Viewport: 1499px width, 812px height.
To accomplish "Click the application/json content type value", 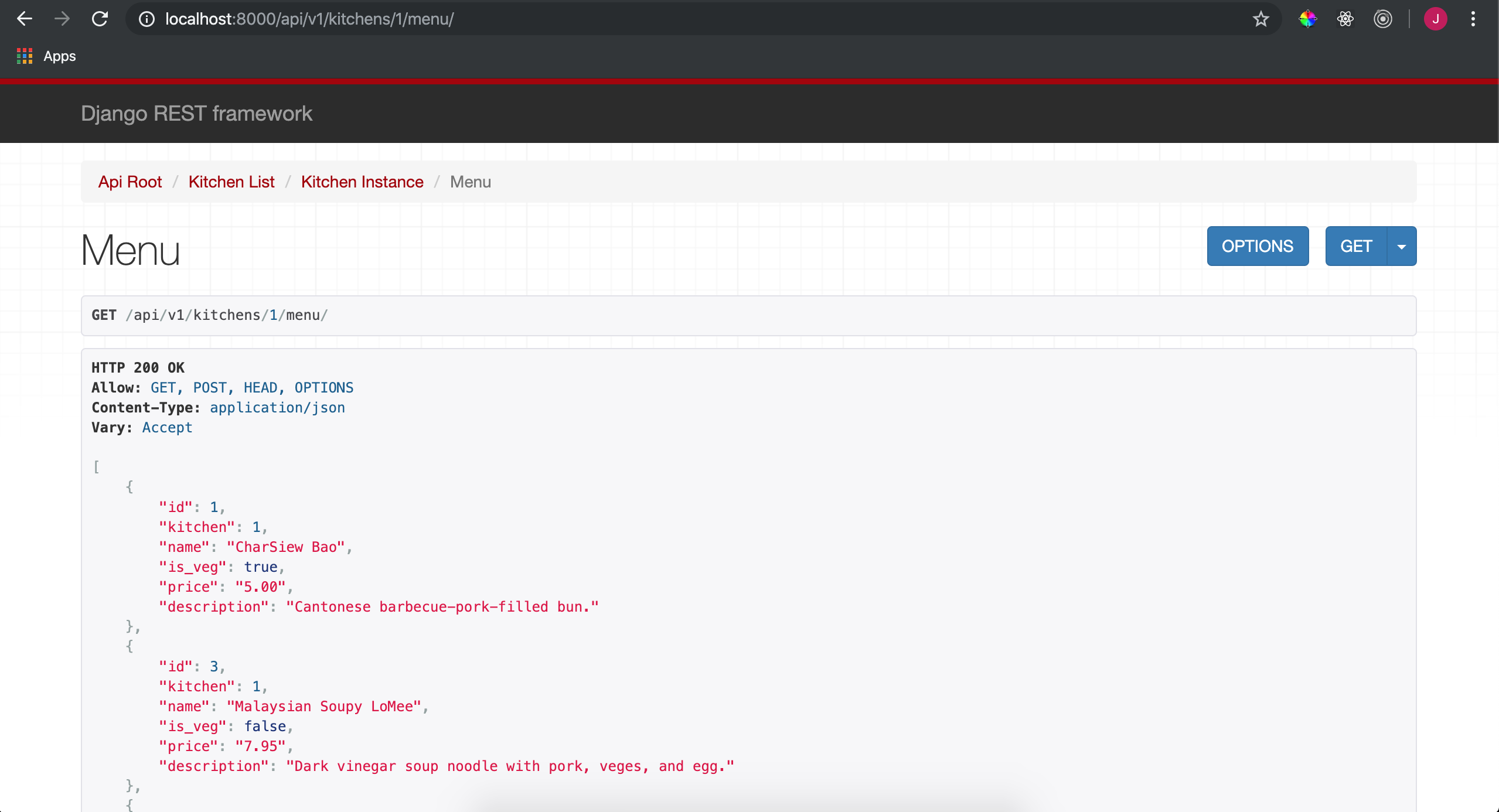I will coord(277,408).
